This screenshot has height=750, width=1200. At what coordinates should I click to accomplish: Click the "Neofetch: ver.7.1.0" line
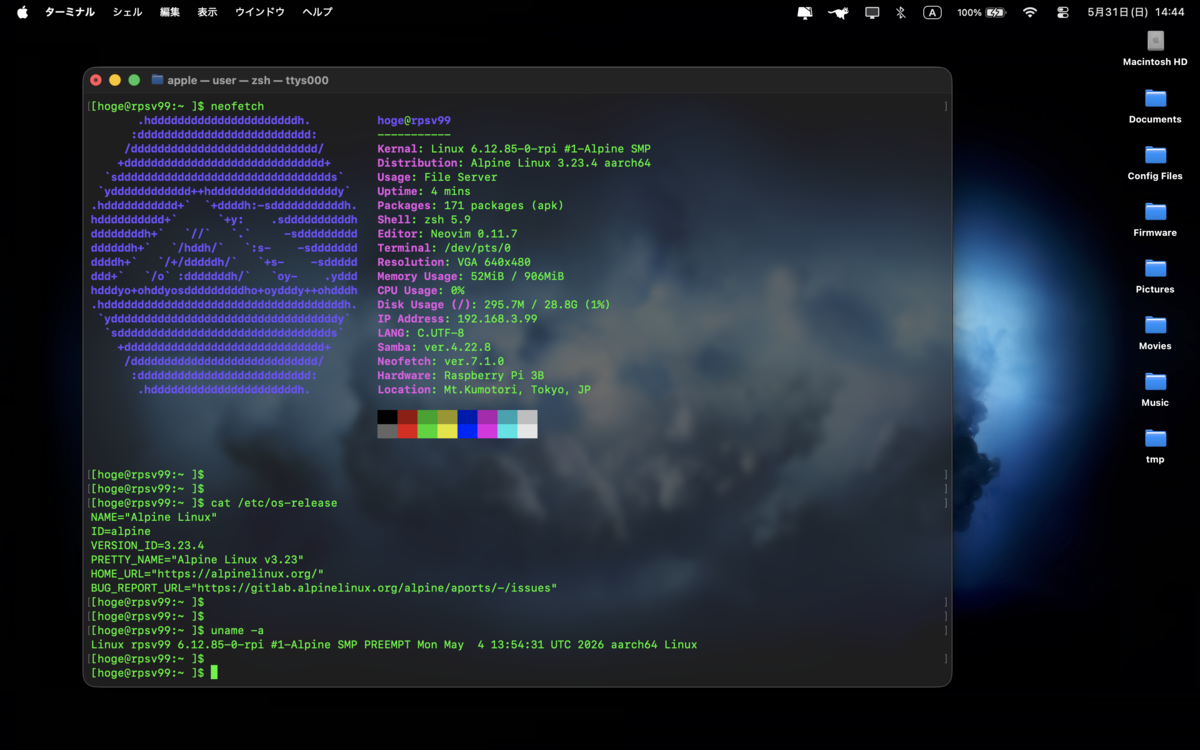coord(441,361)
